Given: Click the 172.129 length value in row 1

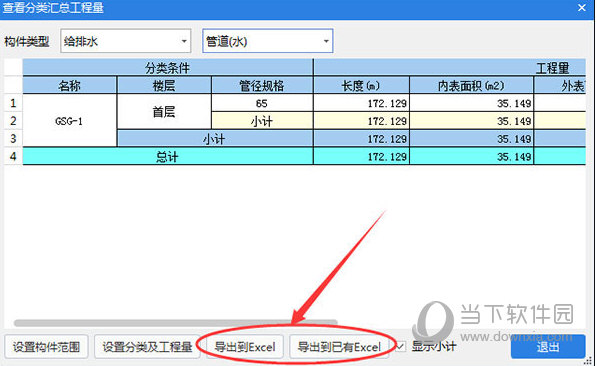Looking at the screenshot, I should (x=361, y=103).
